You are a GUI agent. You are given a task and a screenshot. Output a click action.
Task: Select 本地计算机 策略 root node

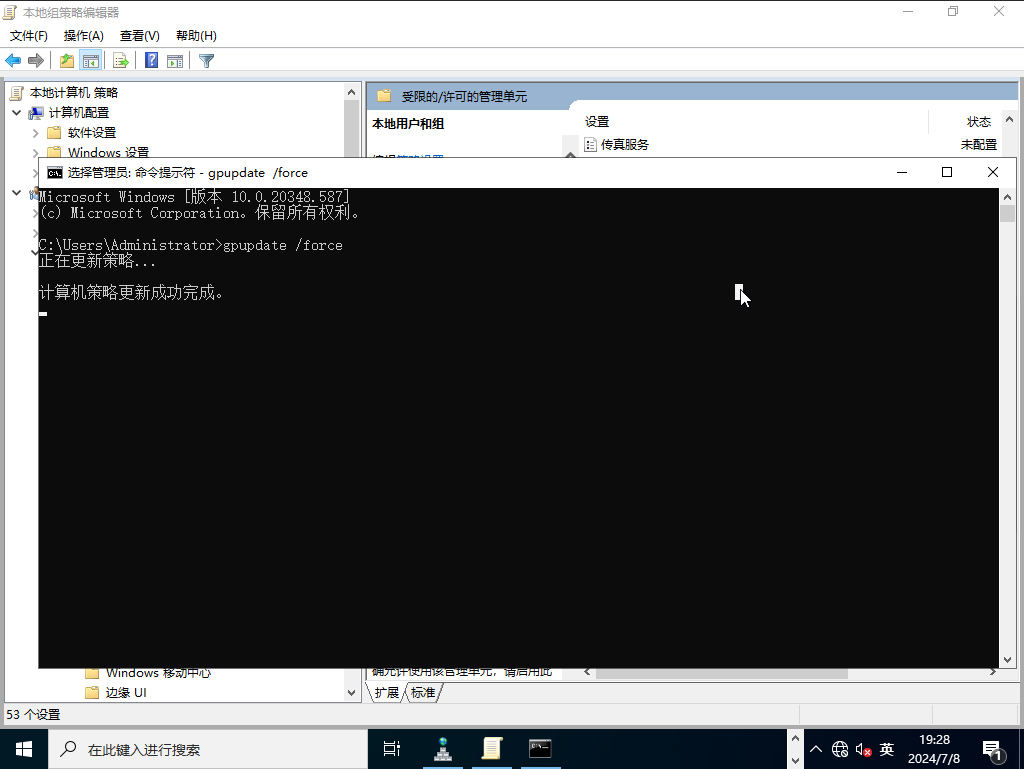click(74, 93)
